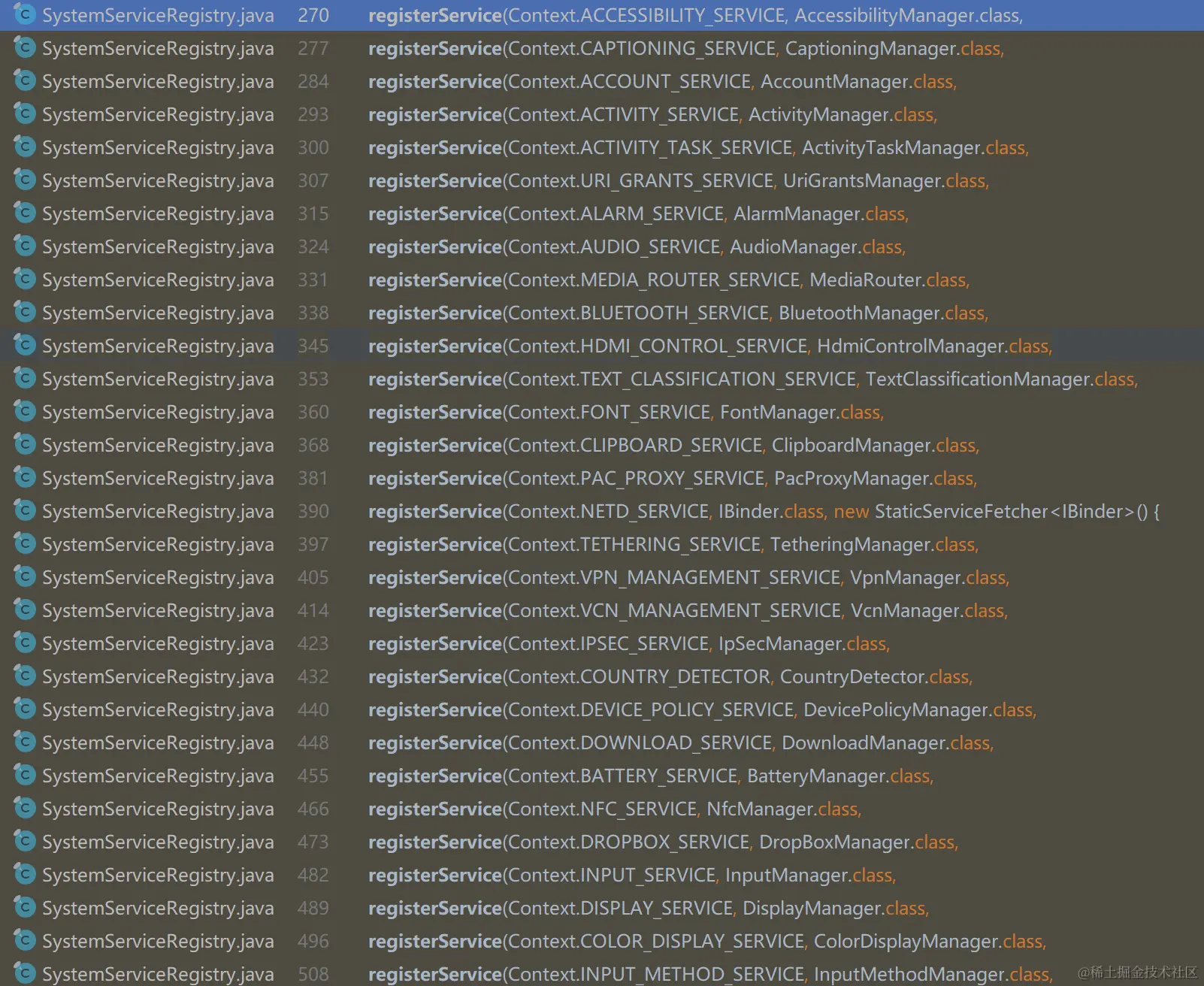Click the class icon on the line 381 row
This screenshot has height=986, width=1204.
pos(25,478)
